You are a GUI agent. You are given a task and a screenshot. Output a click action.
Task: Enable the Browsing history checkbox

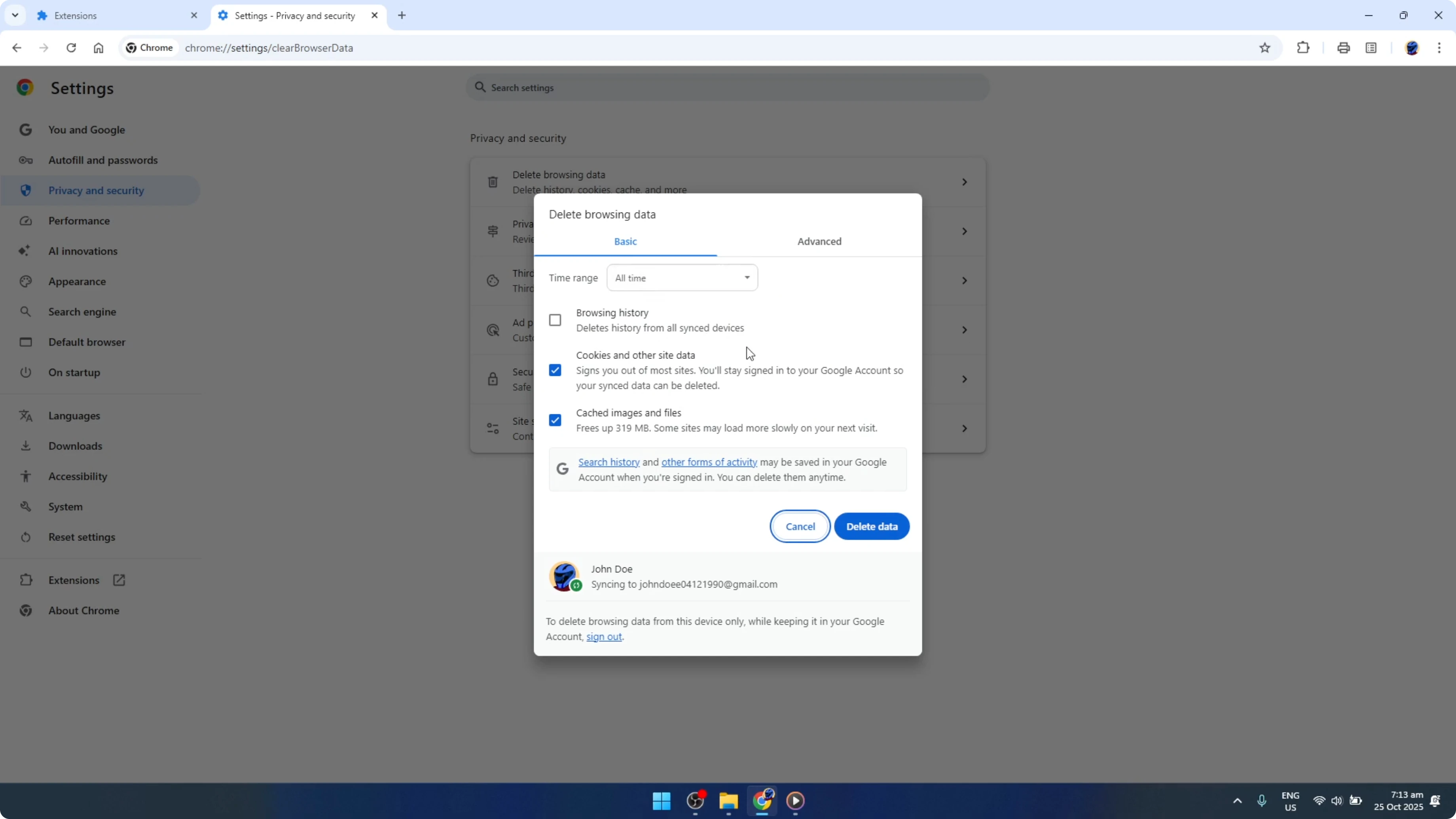click(x=555, y=319)
